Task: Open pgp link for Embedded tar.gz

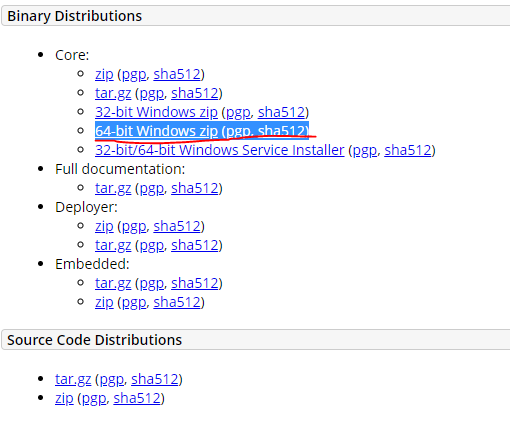Action: coord(152,283)
